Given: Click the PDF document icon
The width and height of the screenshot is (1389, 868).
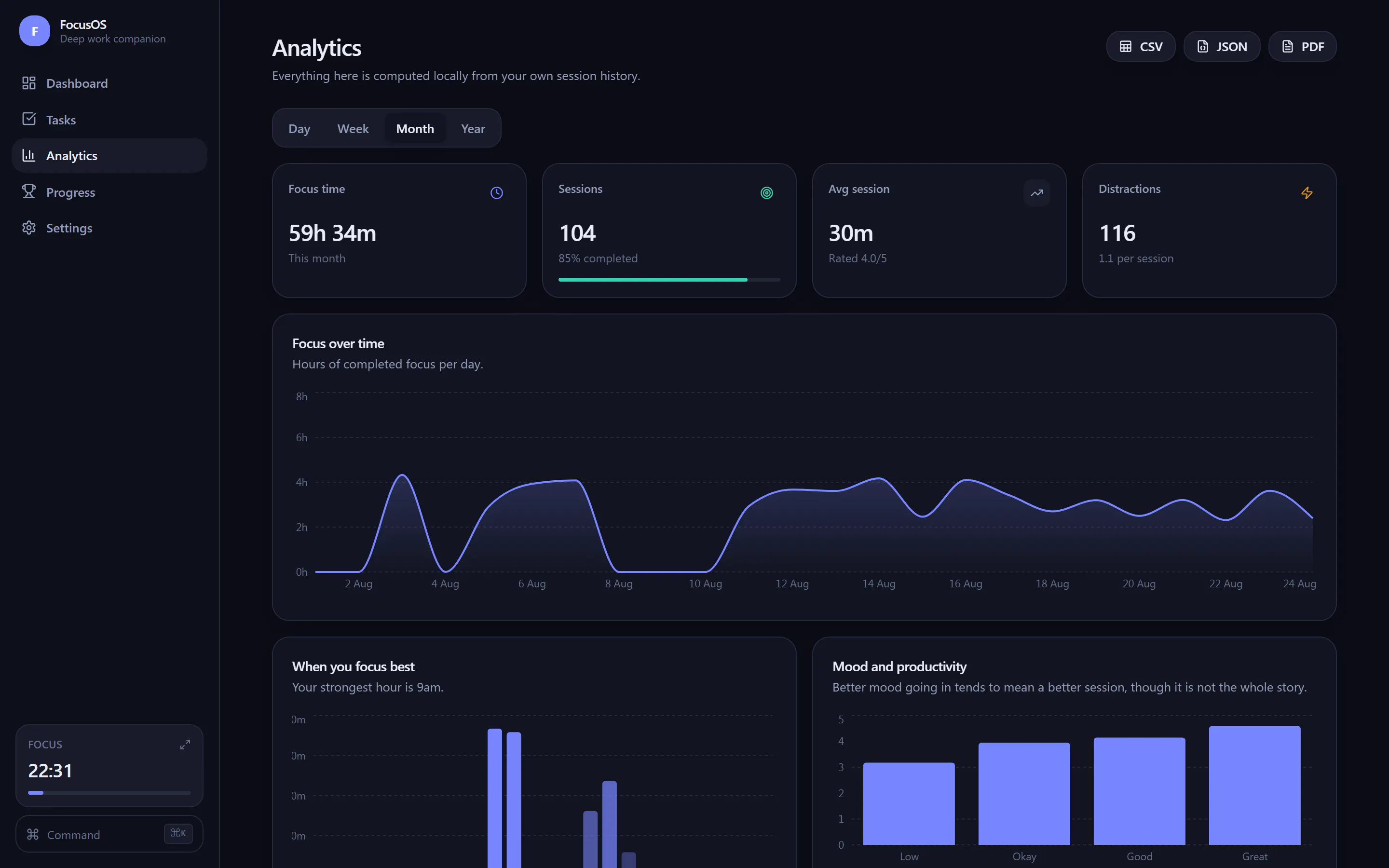Looking at the screenshot, I should (1287, 46).
